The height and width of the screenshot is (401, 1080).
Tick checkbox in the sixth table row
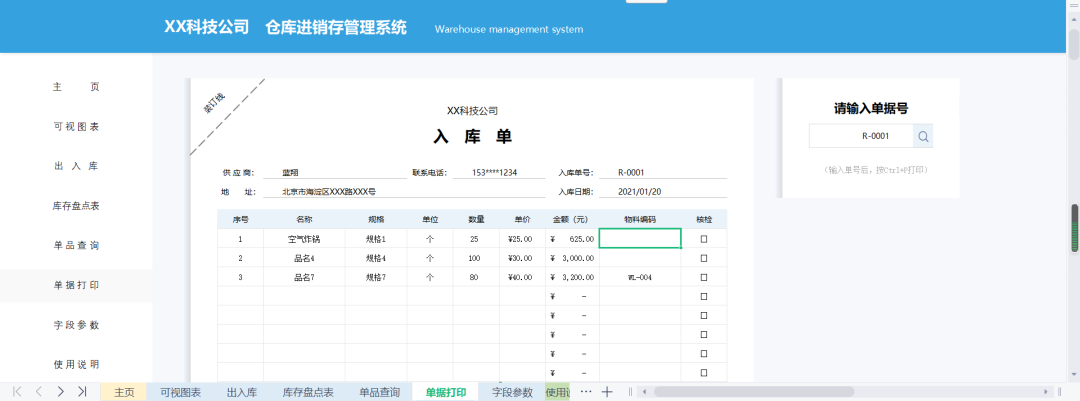pyautogui.click(x=703, y=334)
